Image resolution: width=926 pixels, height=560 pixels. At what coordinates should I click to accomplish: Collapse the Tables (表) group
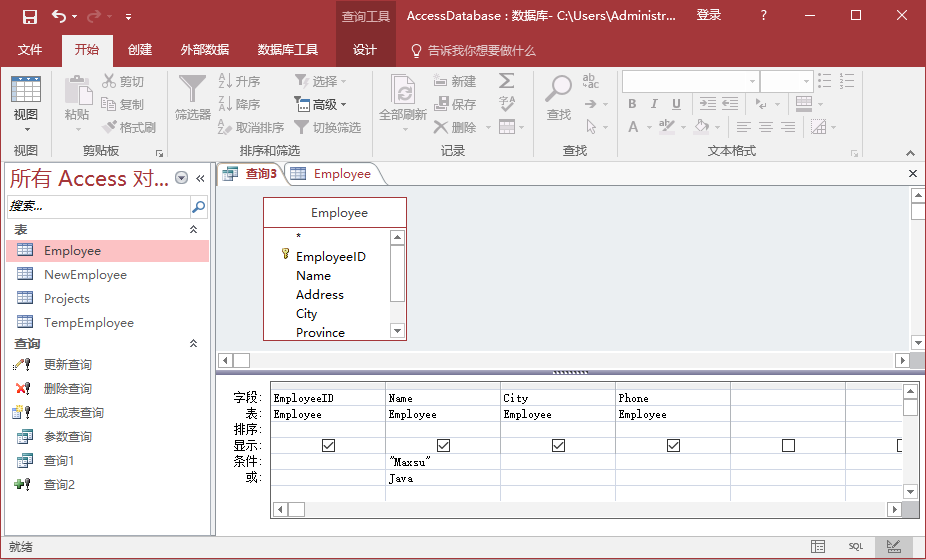click(194, 230)
